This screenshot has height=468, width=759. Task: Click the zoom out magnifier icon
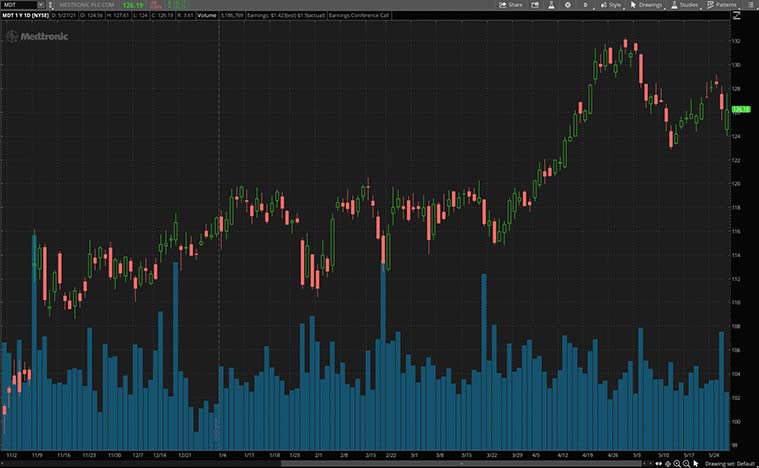[686, 464]
